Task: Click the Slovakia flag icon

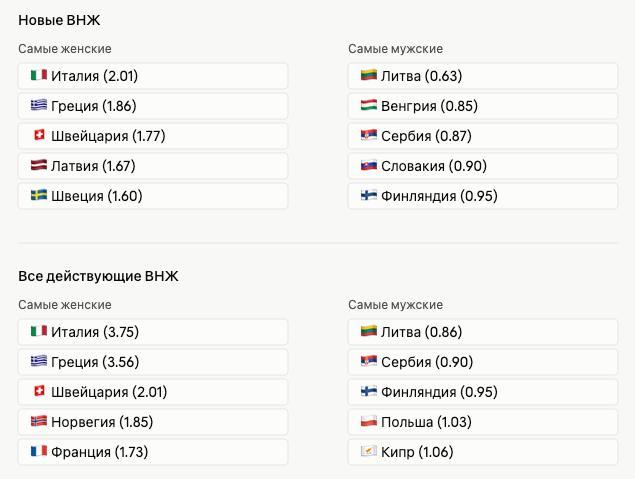Action: [369, 165]
